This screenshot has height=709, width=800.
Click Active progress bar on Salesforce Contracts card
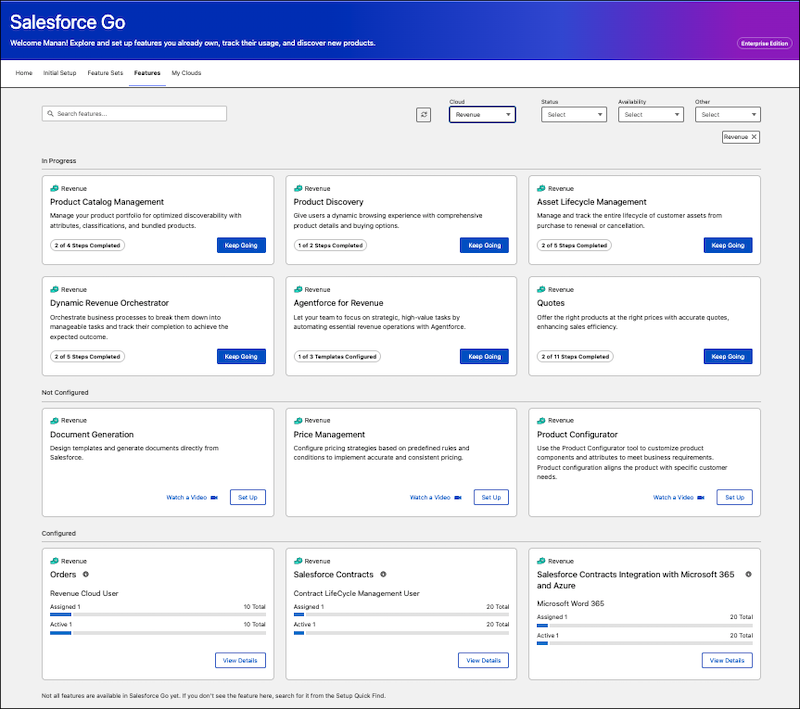tap(401, 633)
